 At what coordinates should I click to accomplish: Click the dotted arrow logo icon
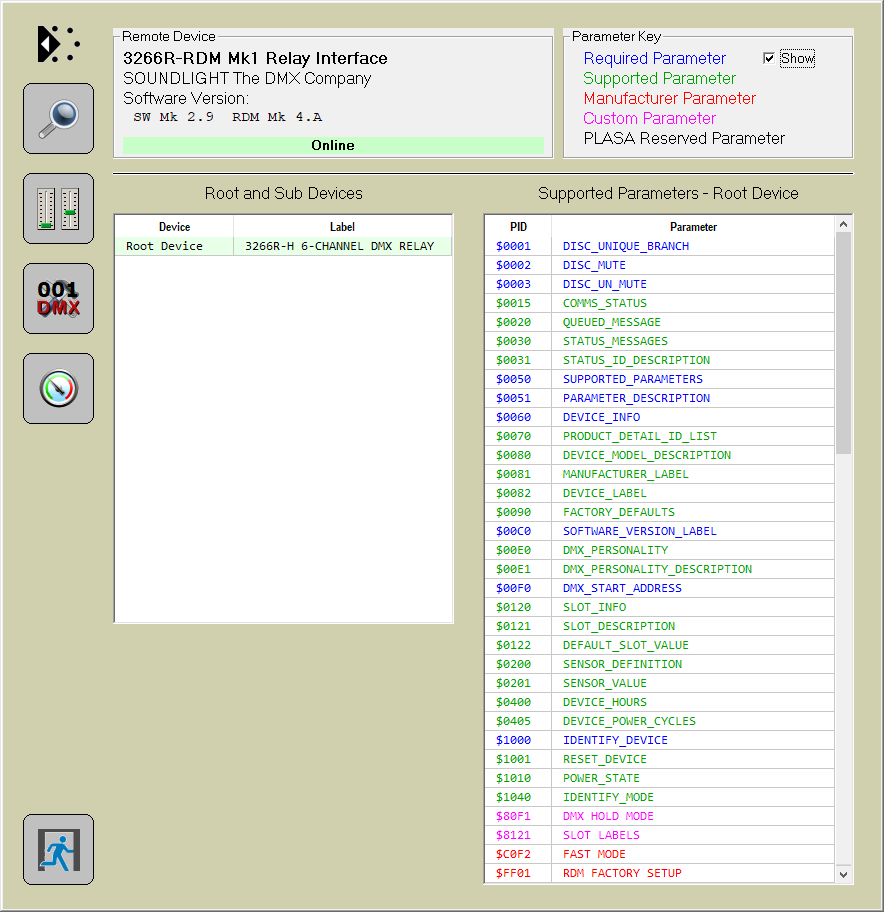click(x=58, y=44)
